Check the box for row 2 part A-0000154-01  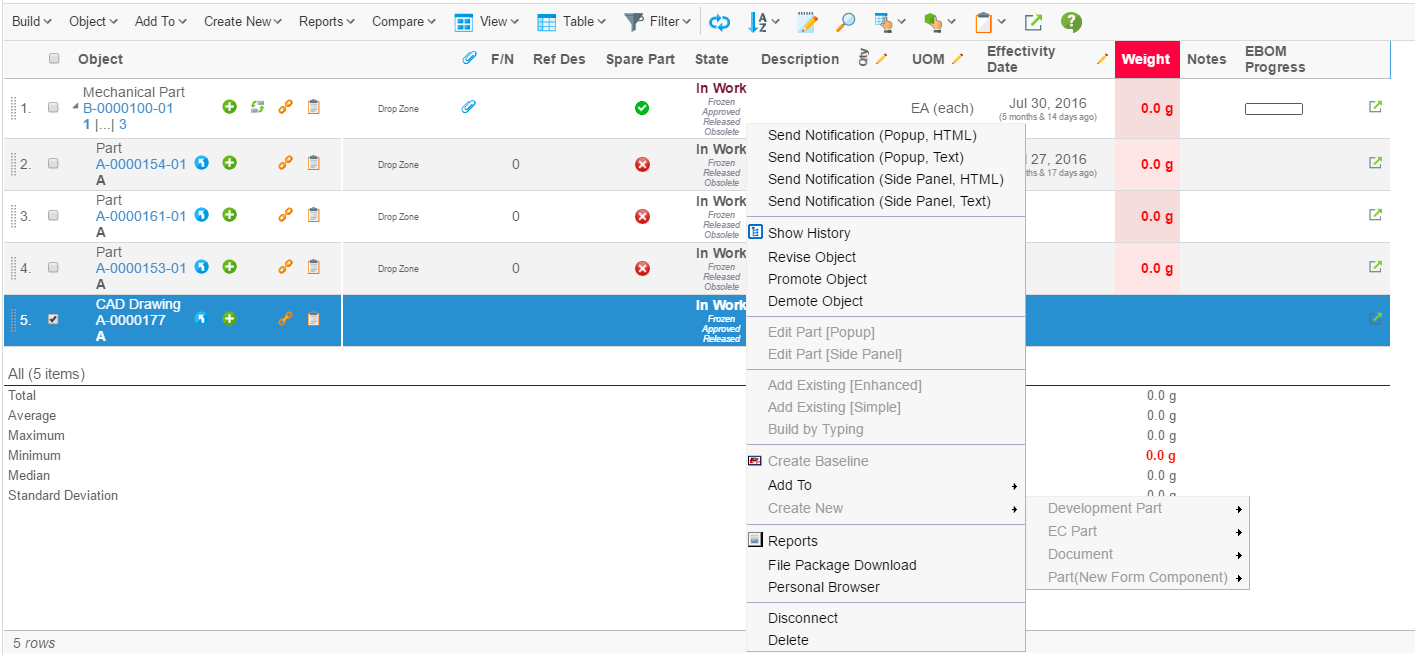tap(54, 163)
